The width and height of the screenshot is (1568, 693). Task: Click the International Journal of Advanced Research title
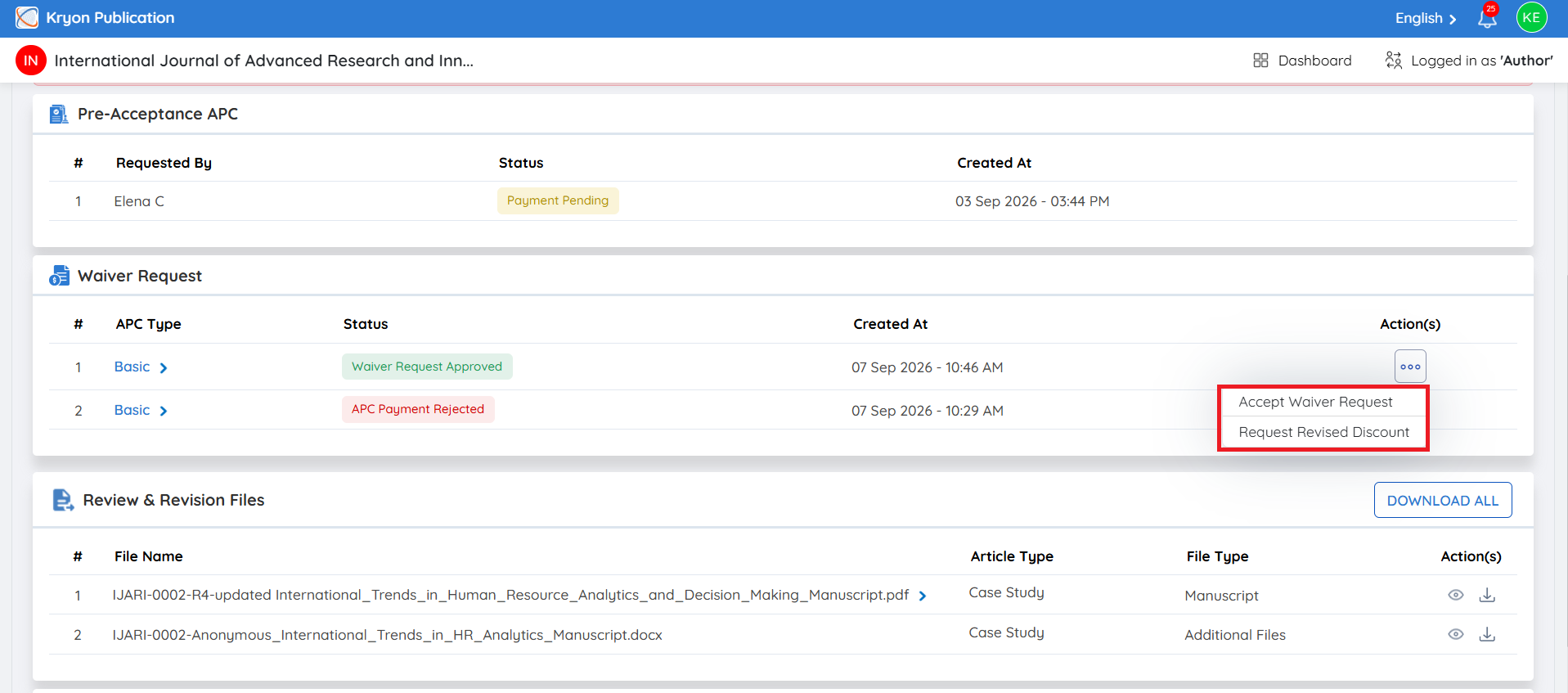tap(263, 61)
